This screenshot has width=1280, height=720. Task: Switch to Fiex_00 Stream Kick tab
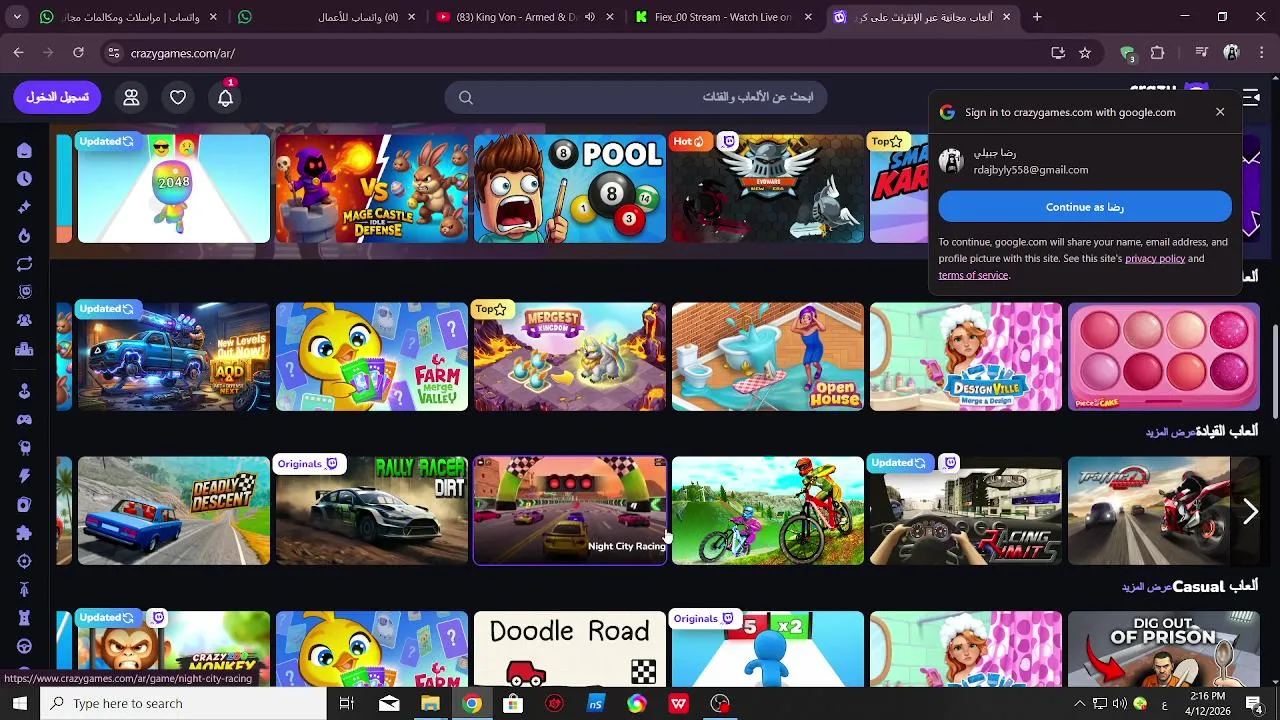722,17
